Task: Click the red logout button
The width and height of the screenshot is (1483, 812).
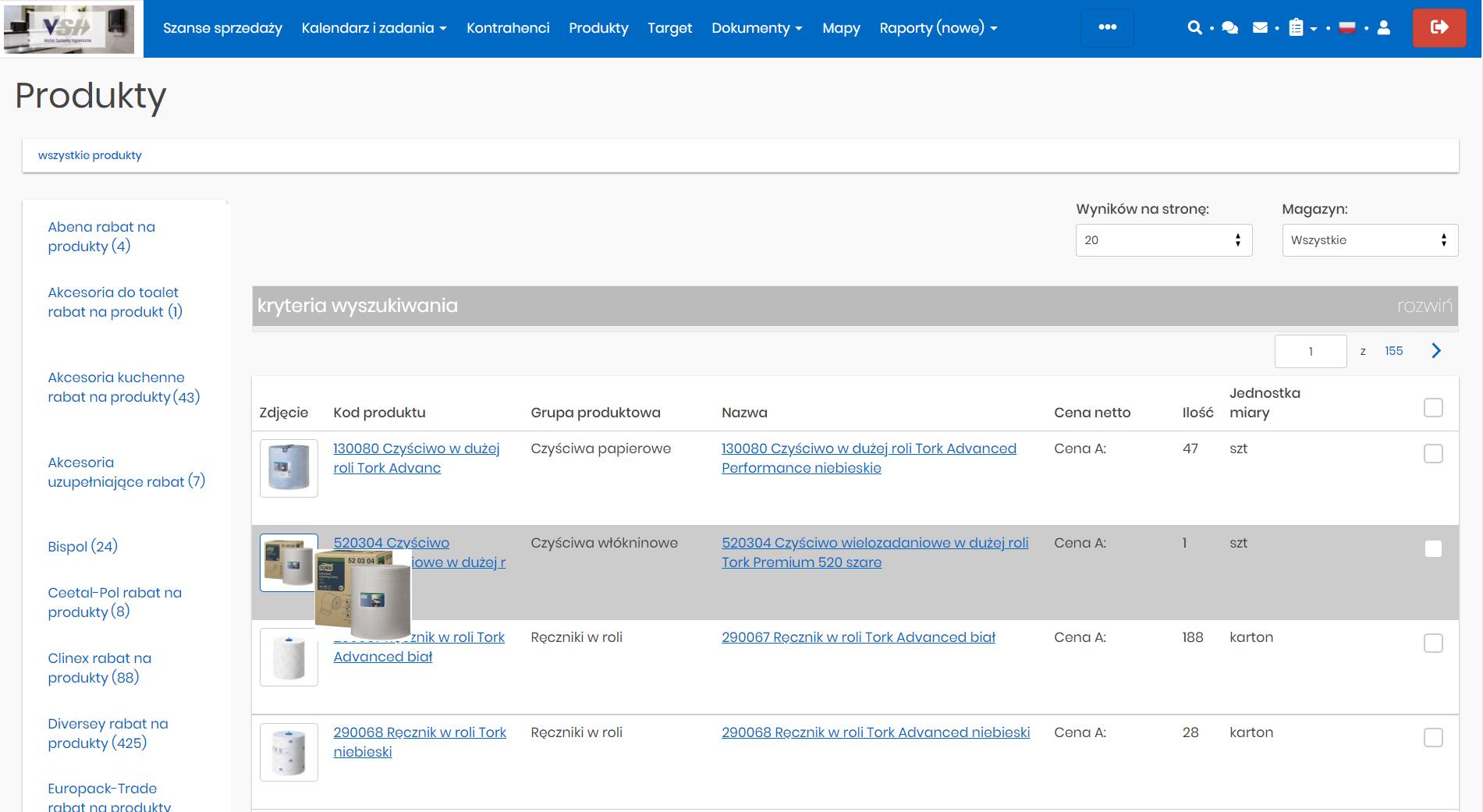Action: coord(1439,28)
